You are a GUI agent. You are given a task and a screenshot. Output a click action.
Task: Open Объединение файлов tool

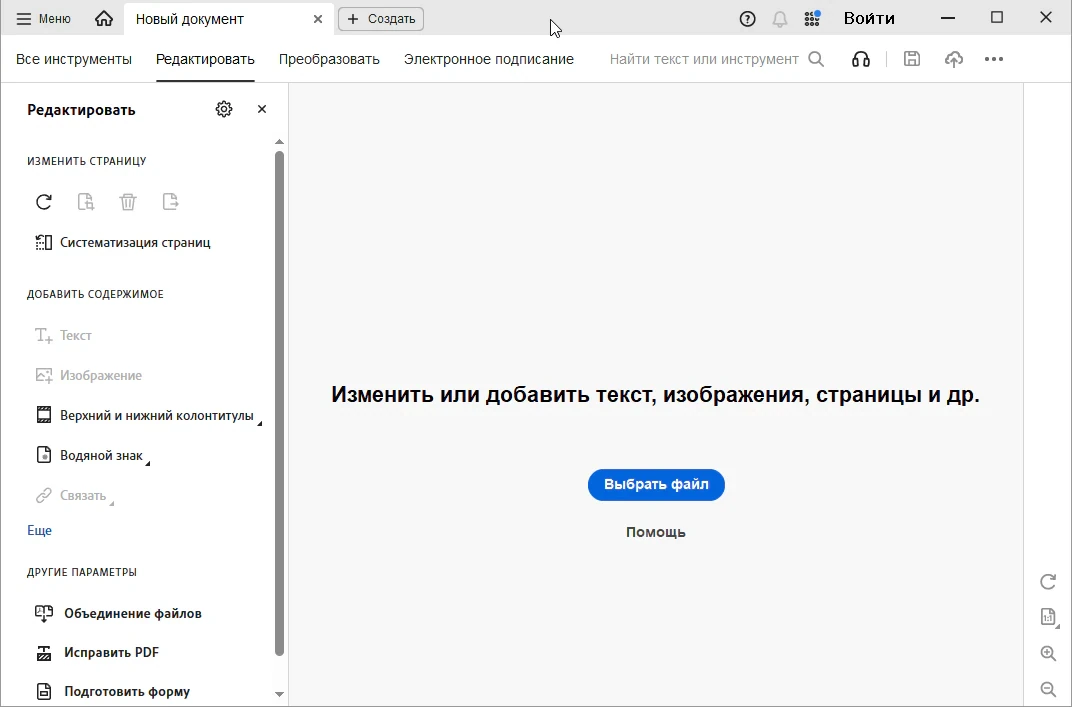tap(118, 613)
